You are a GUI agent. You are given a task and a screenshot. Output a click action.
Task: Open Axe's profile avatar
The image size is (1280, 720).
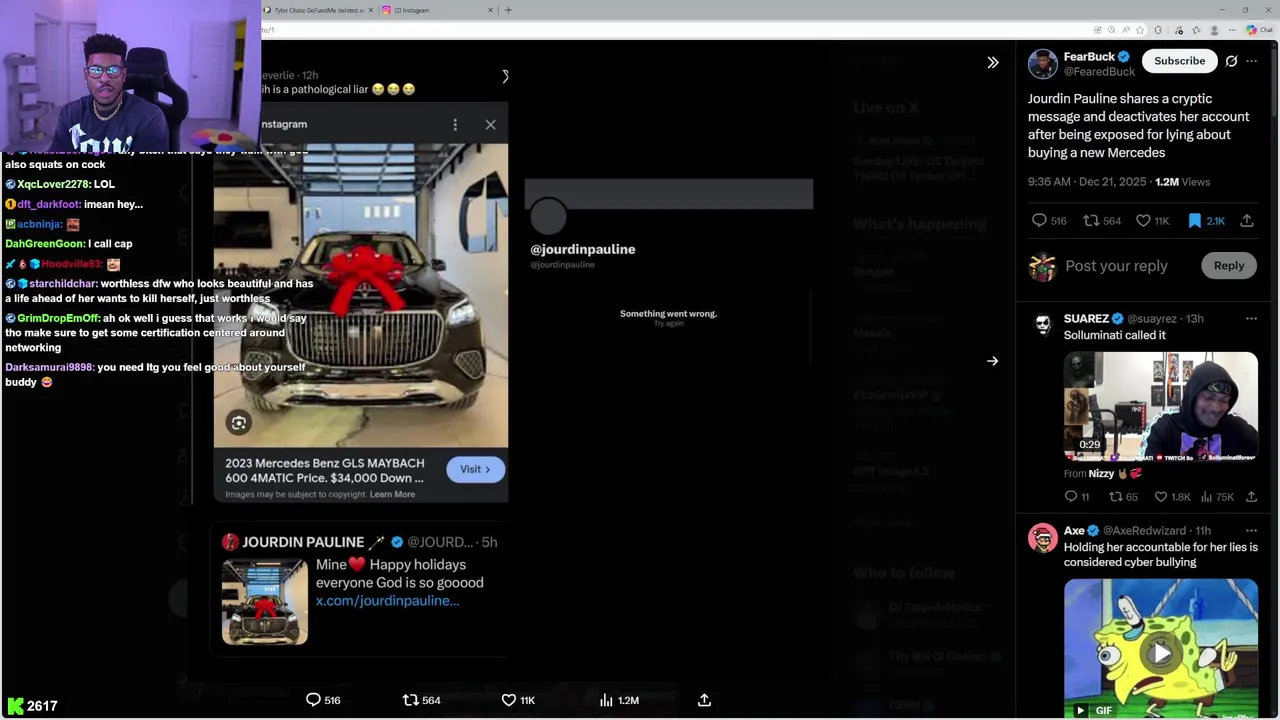(x=1043, y=539)
